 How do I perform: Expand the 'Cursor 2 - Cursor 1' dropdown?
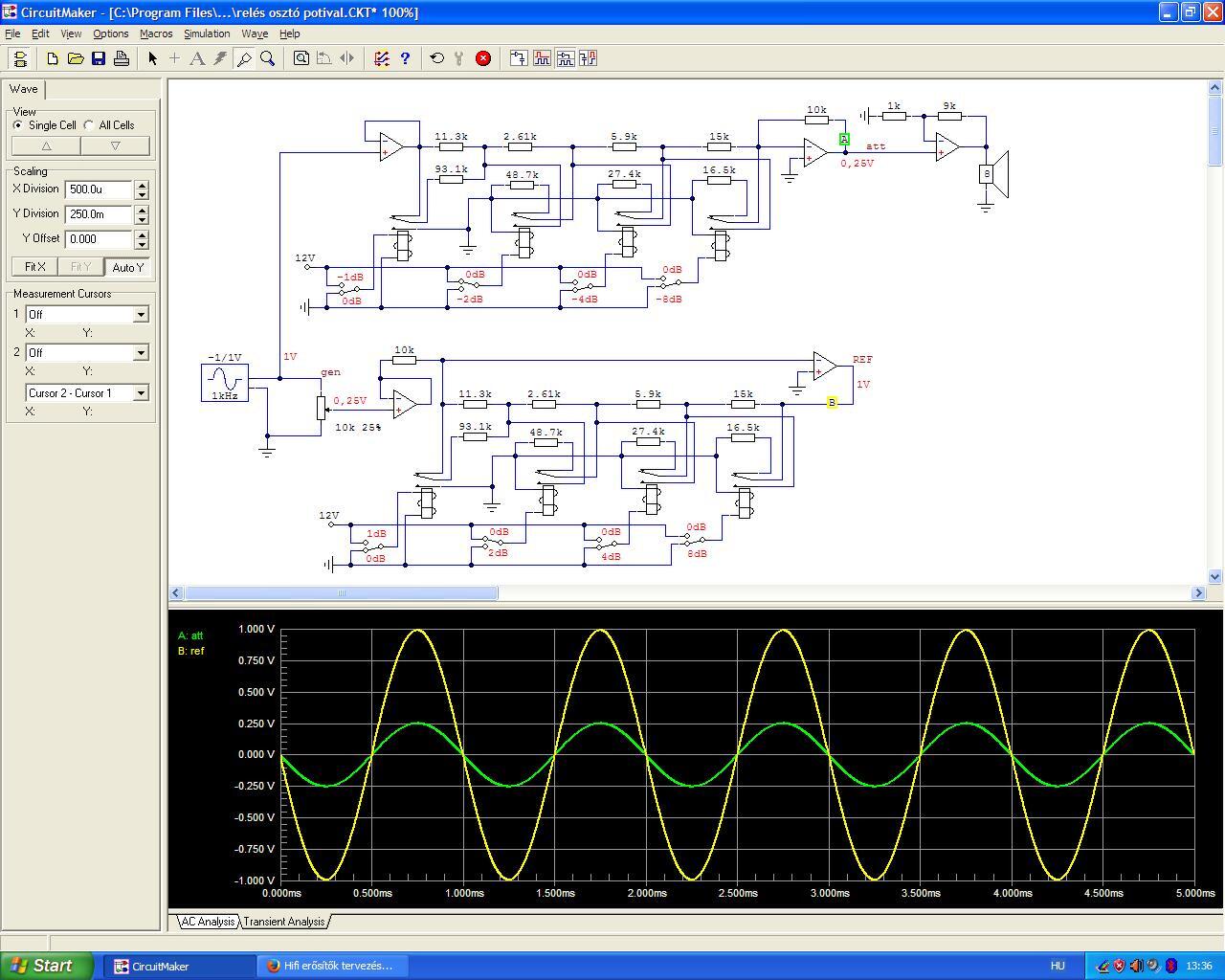141,393
